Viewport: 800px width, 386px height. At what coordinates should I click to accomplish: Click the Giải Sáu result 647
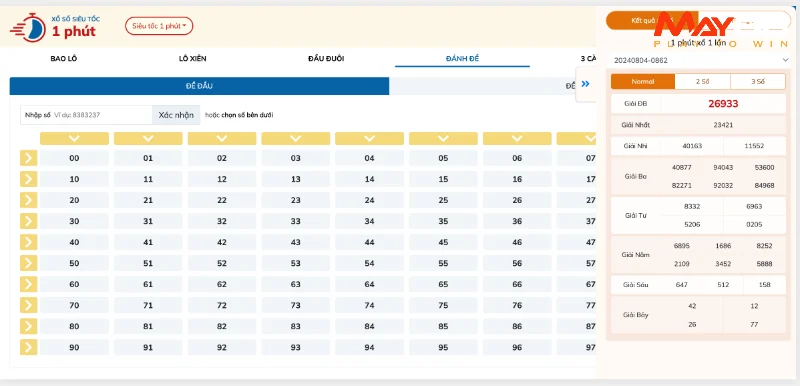point(682,285)
